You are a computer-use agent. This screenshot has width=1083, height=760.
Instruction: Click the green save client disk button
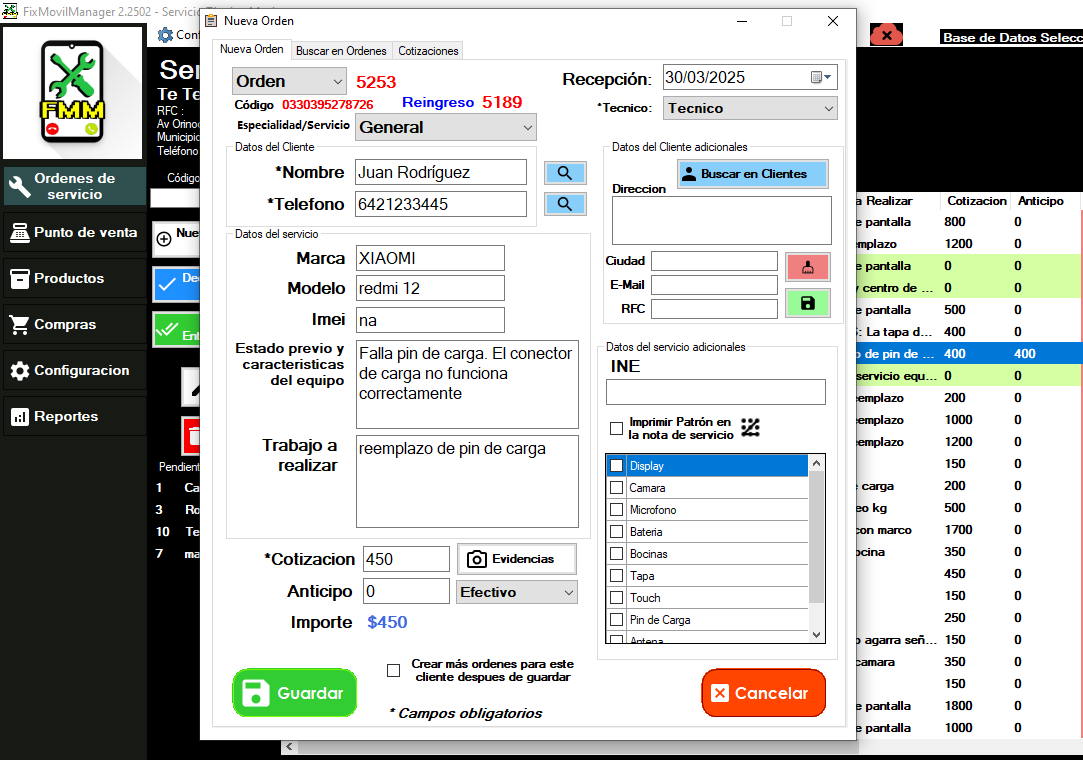pyautogui.click(x=807, y=303)
